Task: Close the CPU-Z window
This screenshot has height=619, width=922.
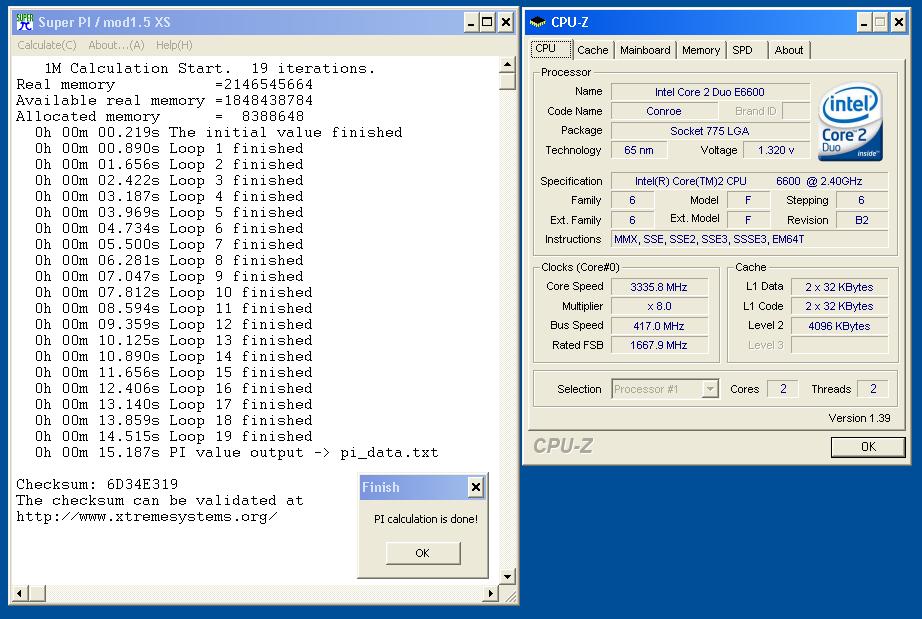Action: click(898, 23)
